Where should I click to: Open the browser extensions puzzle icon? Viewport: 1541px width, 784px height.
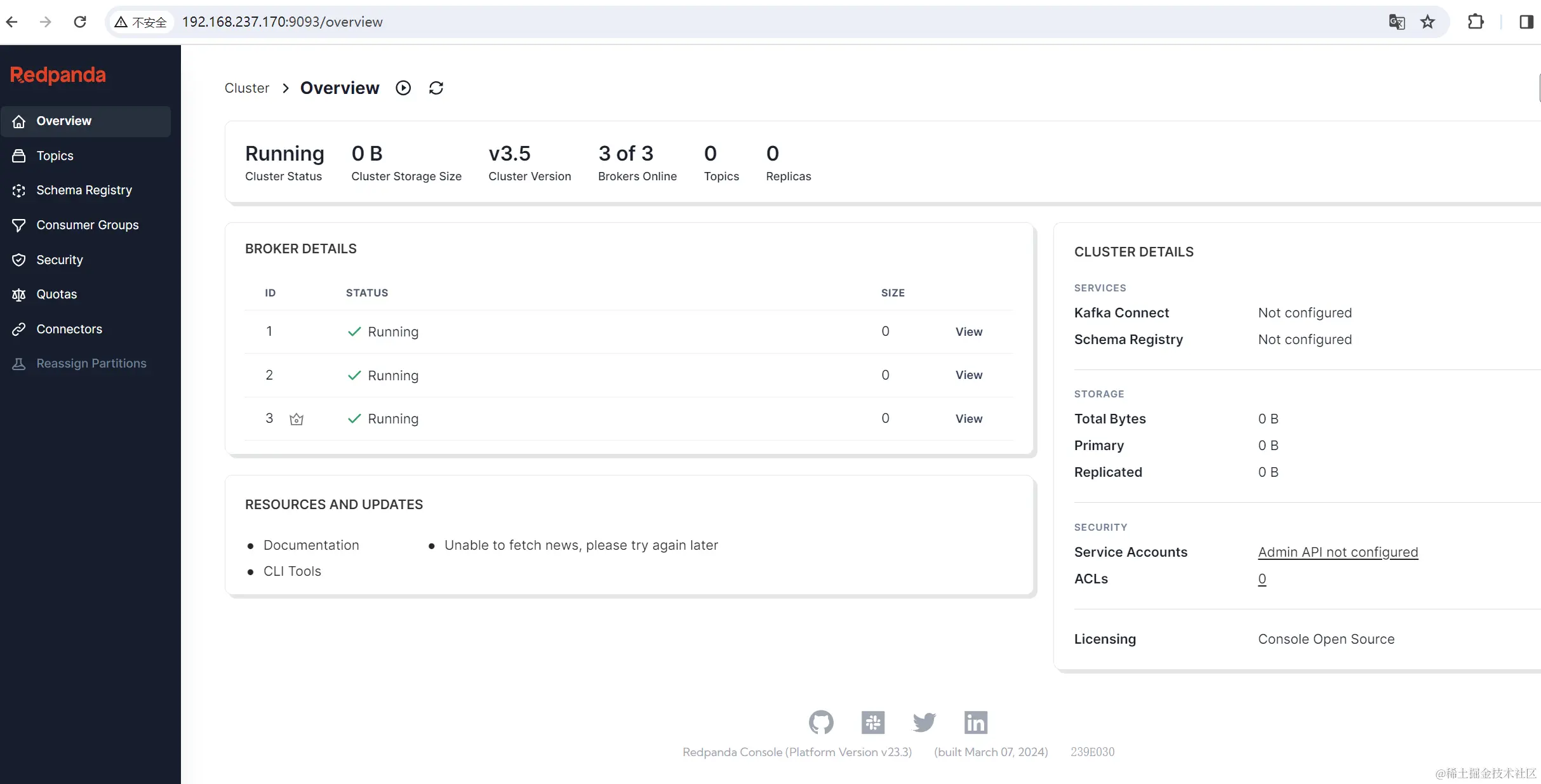(1476, 22)
